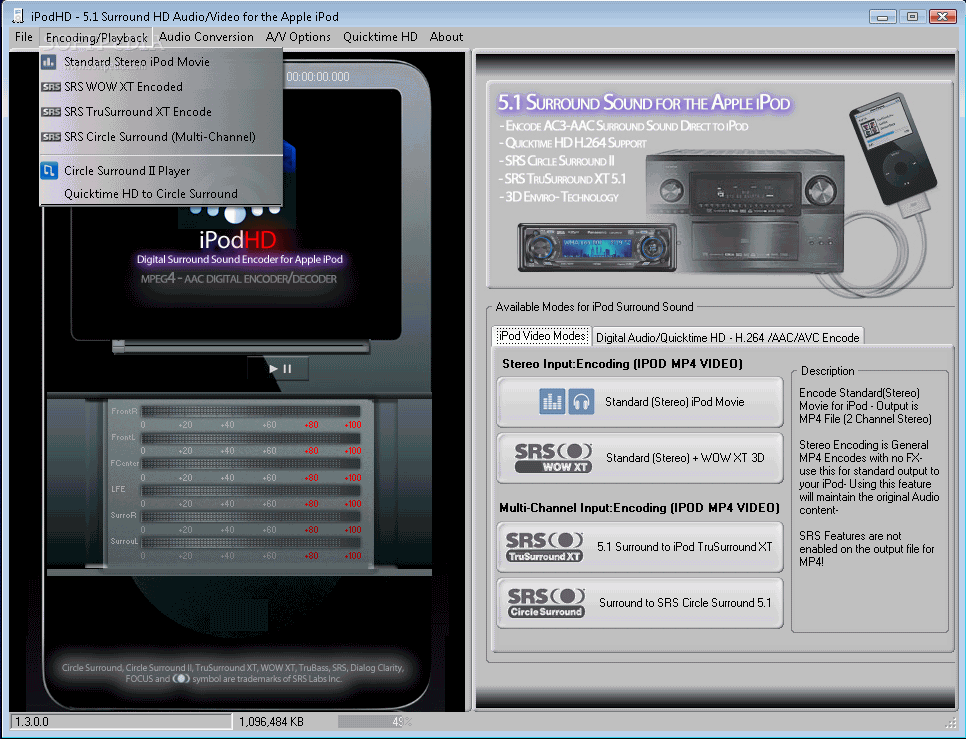966x739 pixels.
Task: Minimize the iPodHD window
Action: [882, 16]
